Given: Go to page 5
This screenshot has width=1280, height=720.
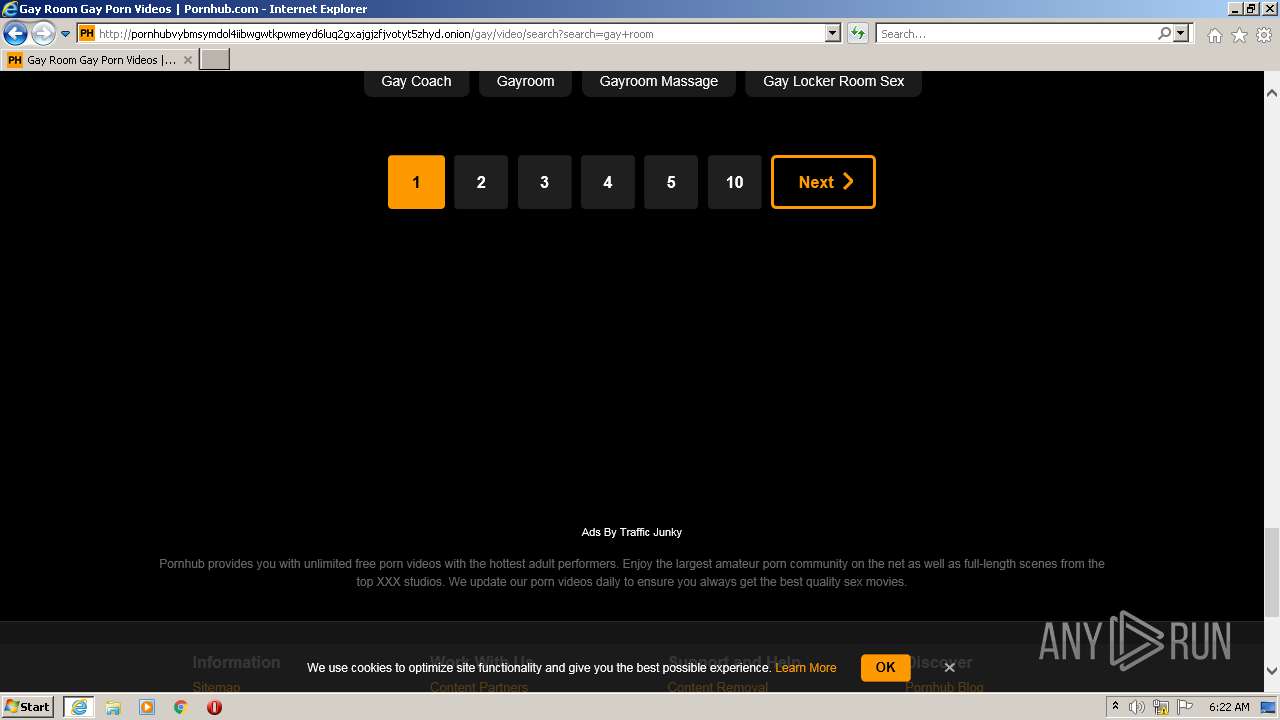Looking at the screenshot, I should [x=671, y=182].
